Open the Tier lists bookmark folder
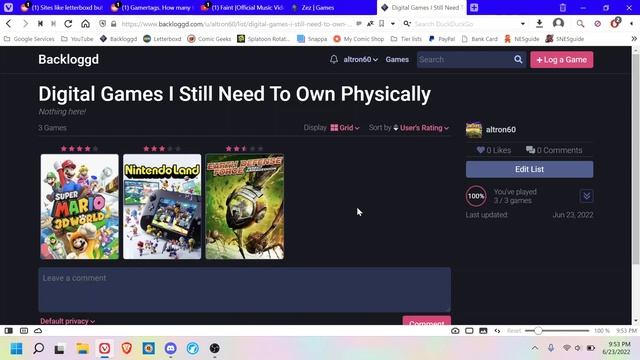The width and height of the screenshot is (640, 360). [x=407, y=39]
